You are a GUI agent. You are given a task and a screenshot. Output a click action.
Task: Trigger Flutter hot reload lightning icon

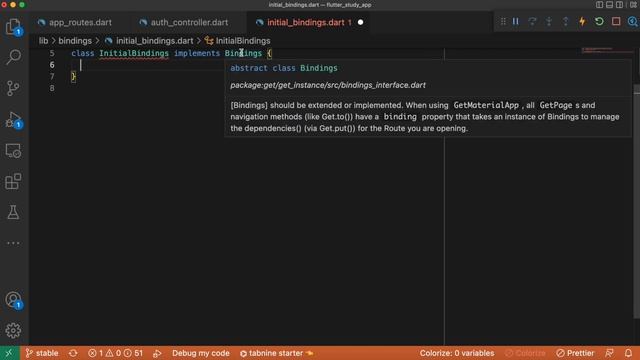coord(582,22)
